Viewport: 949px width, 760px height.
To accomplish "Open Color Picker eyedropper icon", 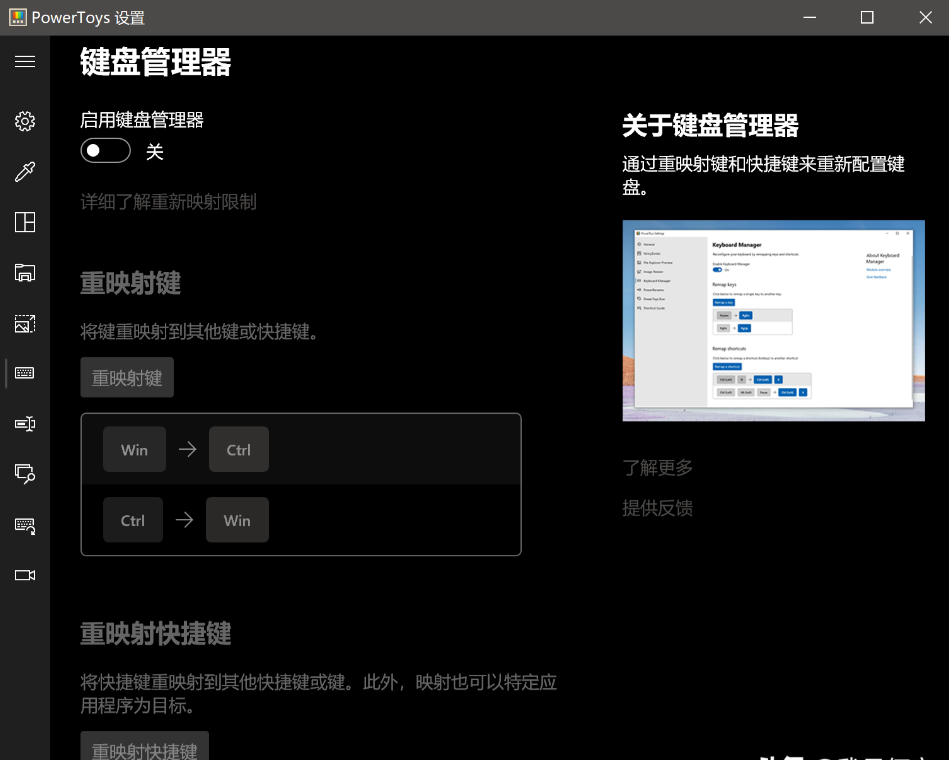I will tap(25, 172).
